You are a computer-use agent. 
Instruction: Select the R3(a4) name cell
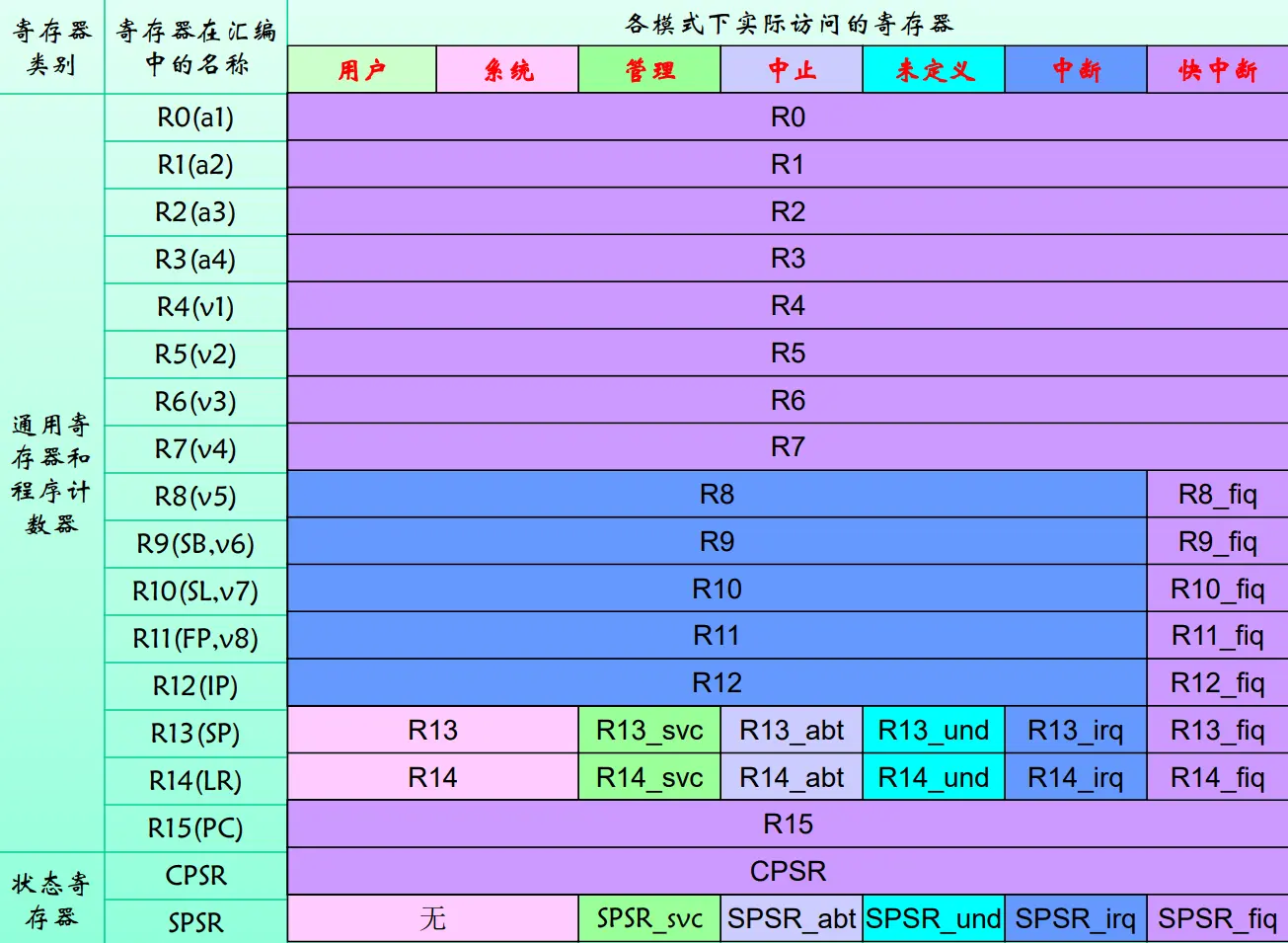(x=195, y=260)
